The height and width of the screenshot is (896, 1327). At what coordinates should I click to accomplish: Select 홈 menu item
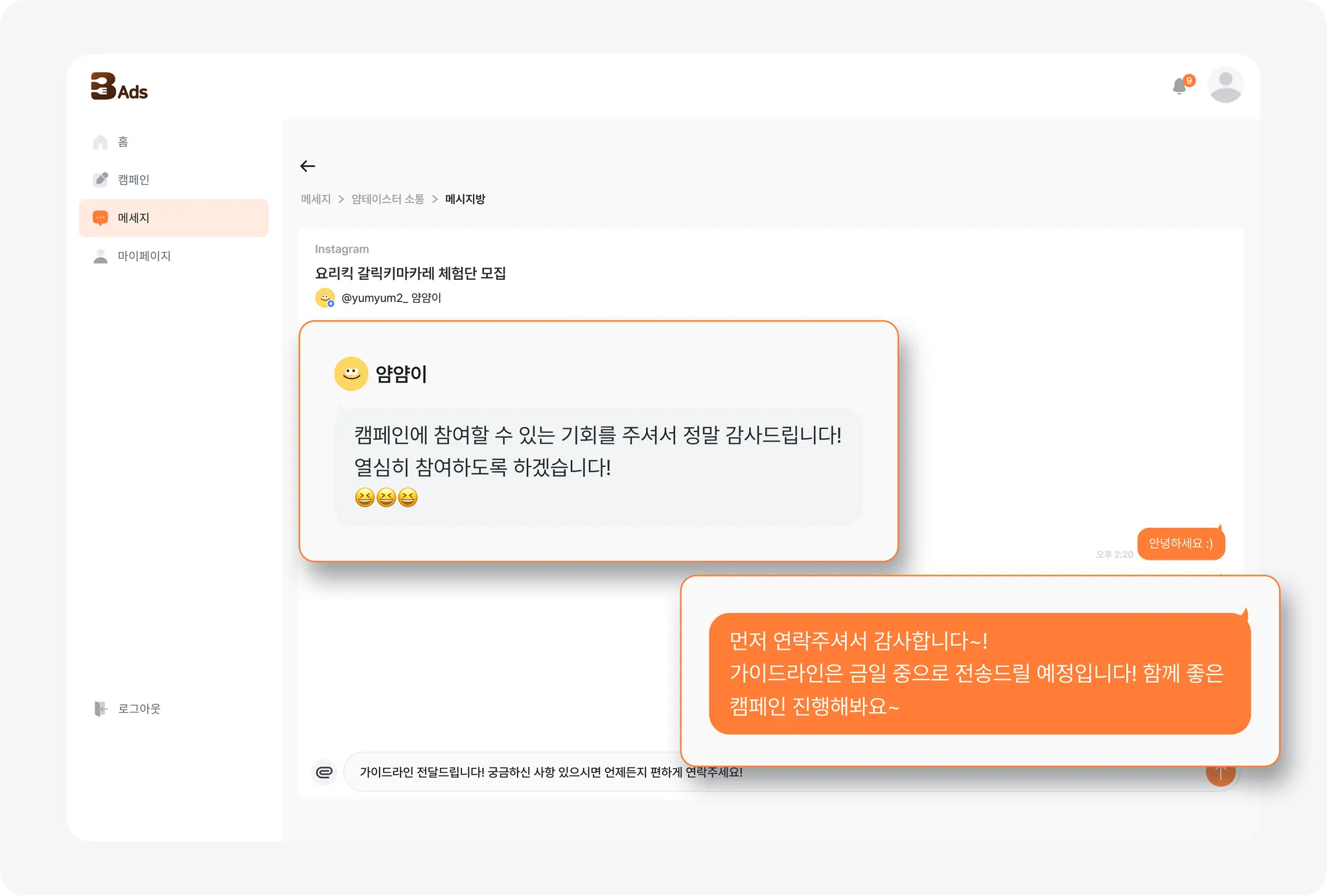(x=123, y=142)
